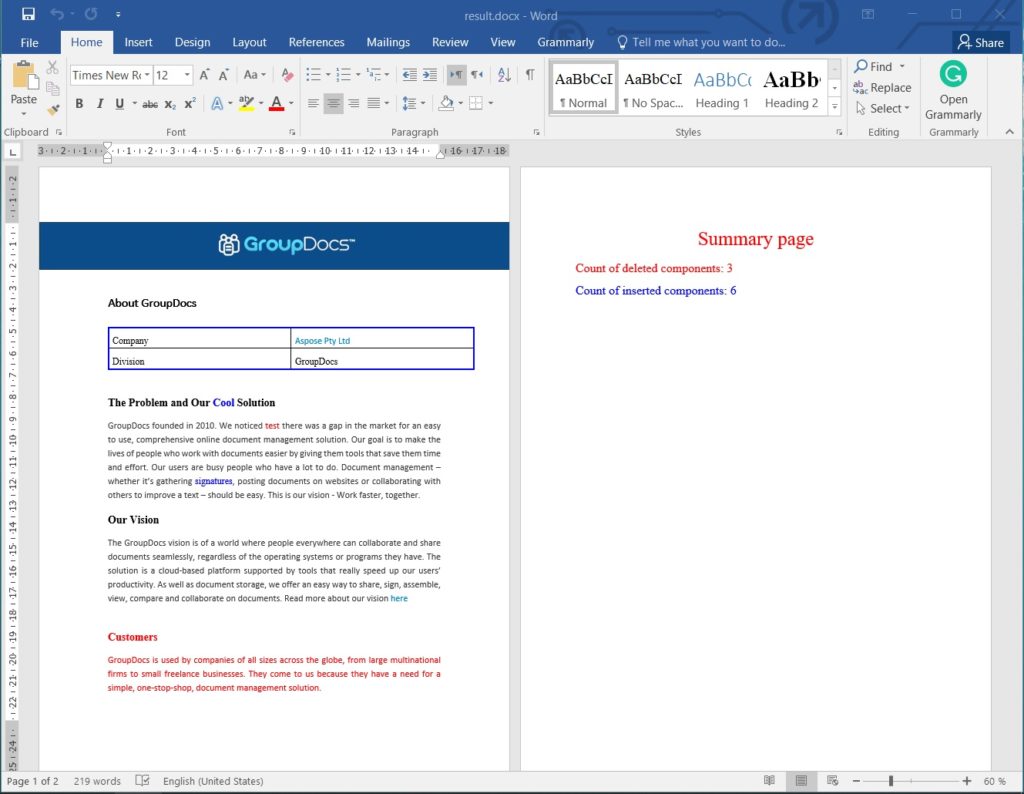This screenshot has width=1024, height=794.
Task: Open the font size dropdown
Action: click(x=188, y=75)
